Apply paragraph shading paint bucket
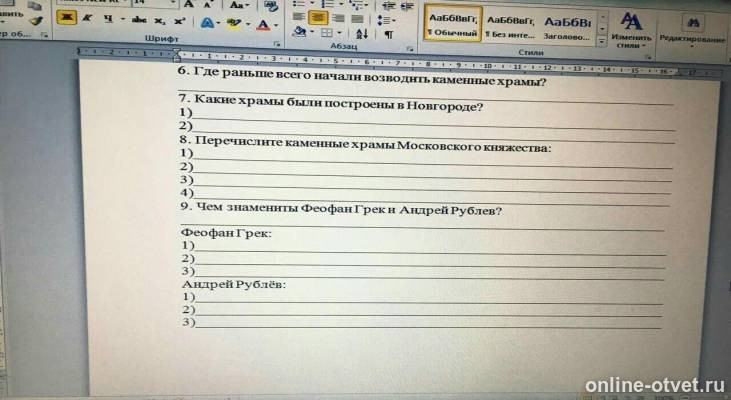The width and height of the screenshot is (731, 400). (300, 32)
